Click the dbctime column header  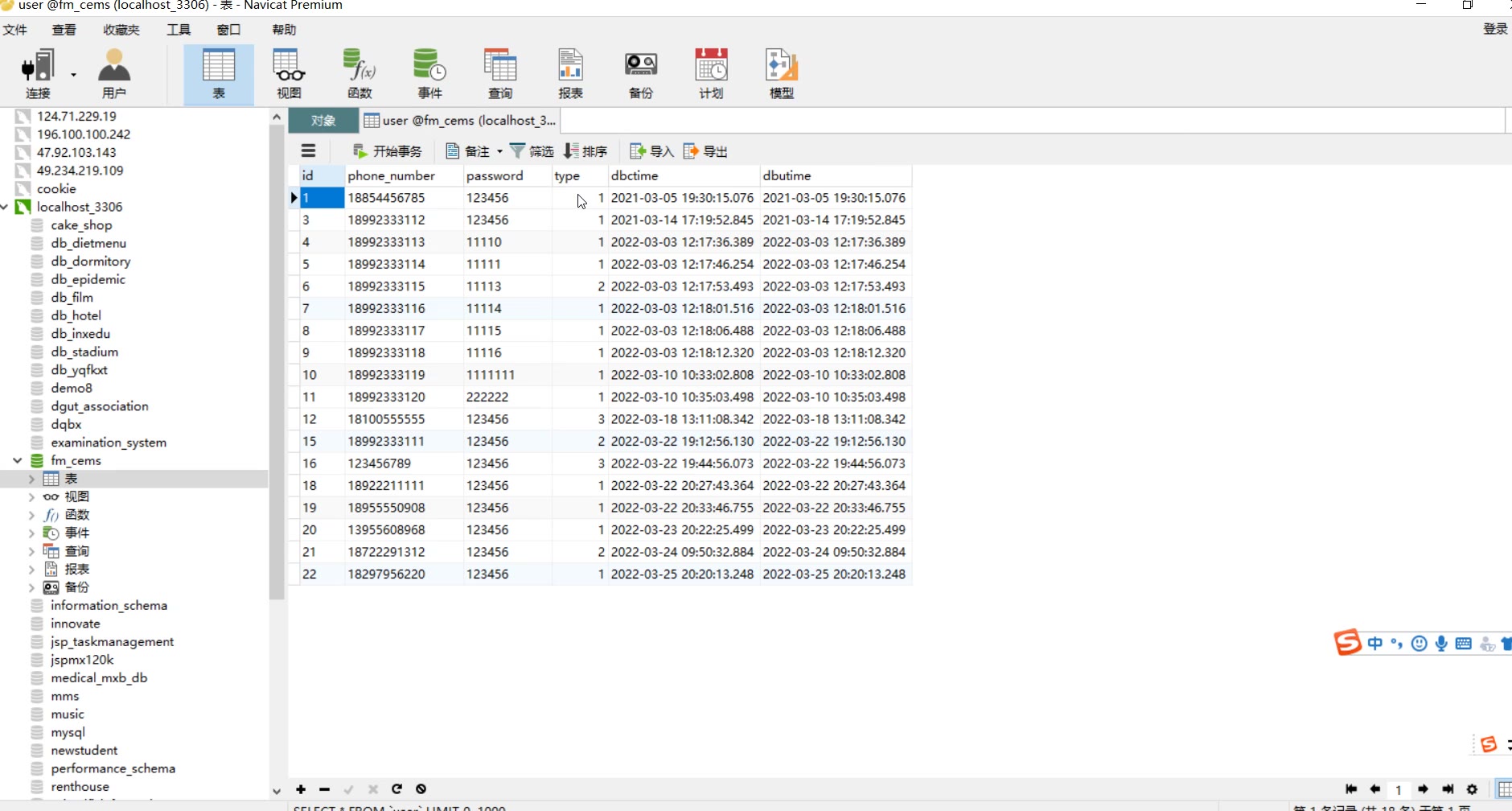[684, 175]
